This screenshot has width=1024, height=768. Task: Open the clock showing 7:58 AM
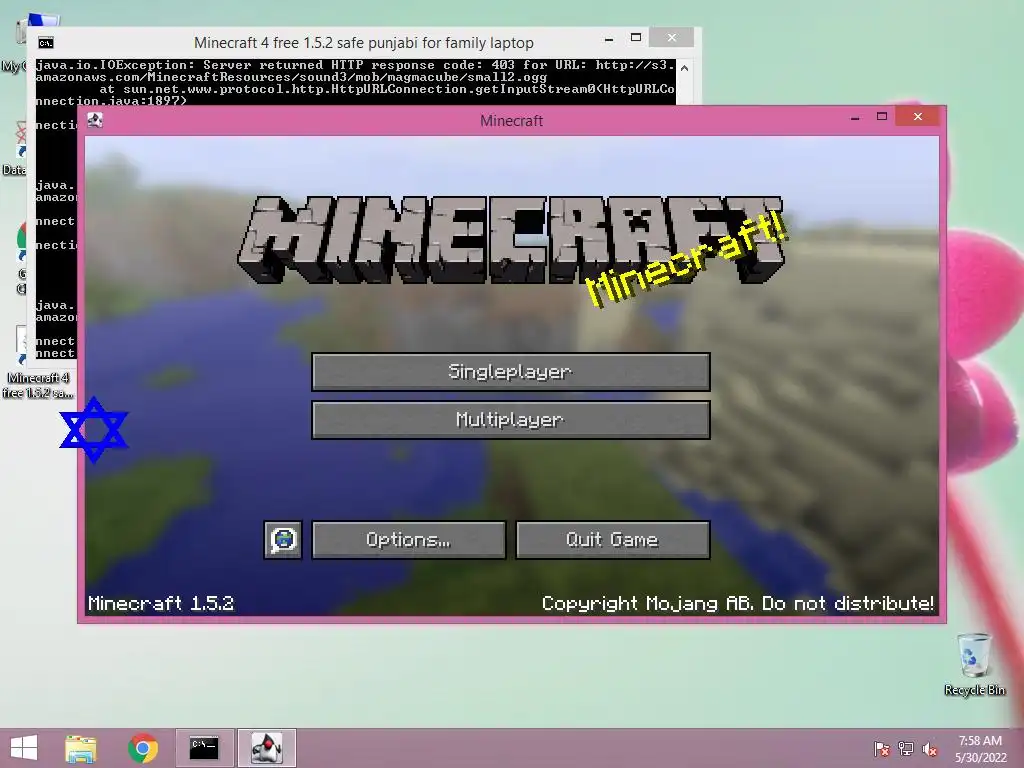[980, 749]
